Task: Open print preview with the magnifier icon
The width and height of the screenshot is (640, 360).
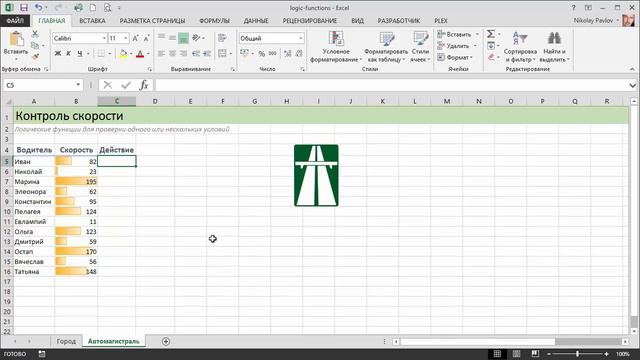Action: pos(107,8)
